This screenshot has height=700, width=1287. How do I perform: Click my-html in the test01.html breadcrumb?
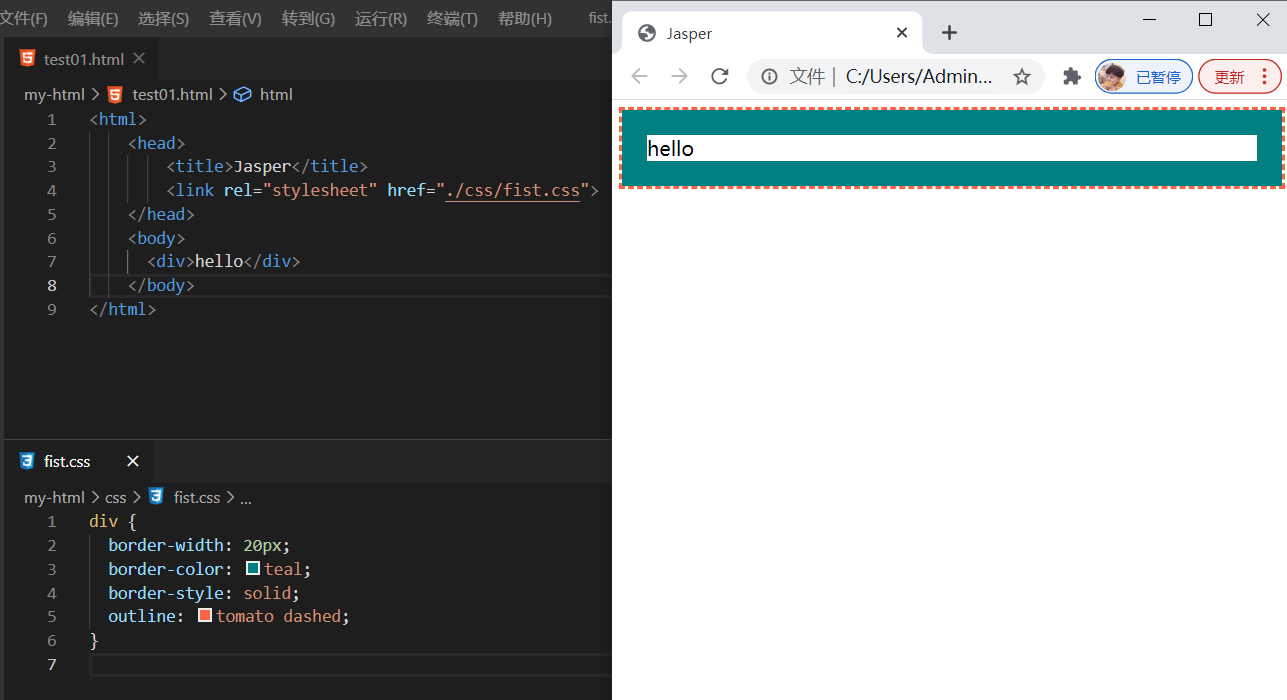coord(54,95)
